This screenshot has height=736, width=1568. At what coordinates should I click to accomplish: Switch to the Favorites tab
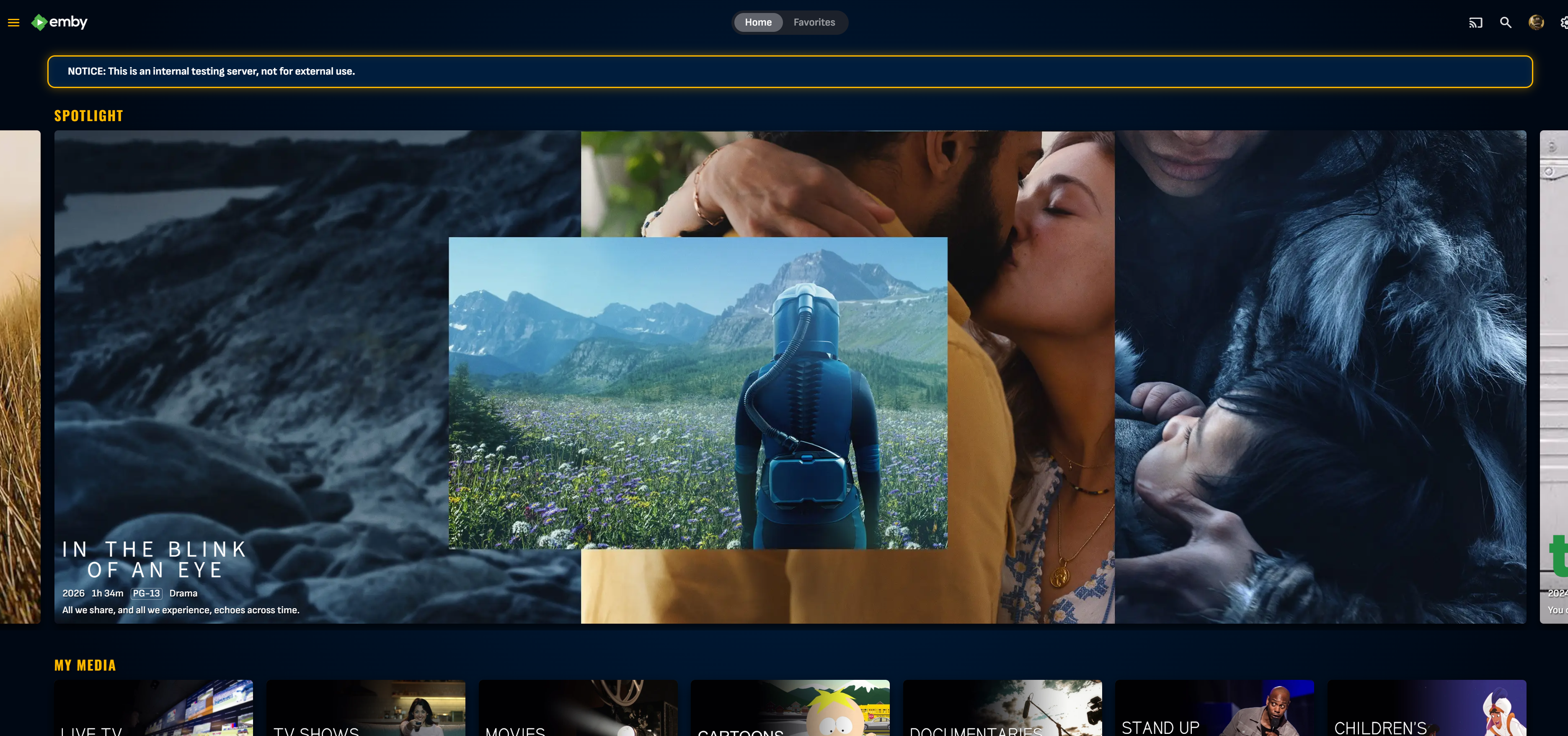[814, 23]
